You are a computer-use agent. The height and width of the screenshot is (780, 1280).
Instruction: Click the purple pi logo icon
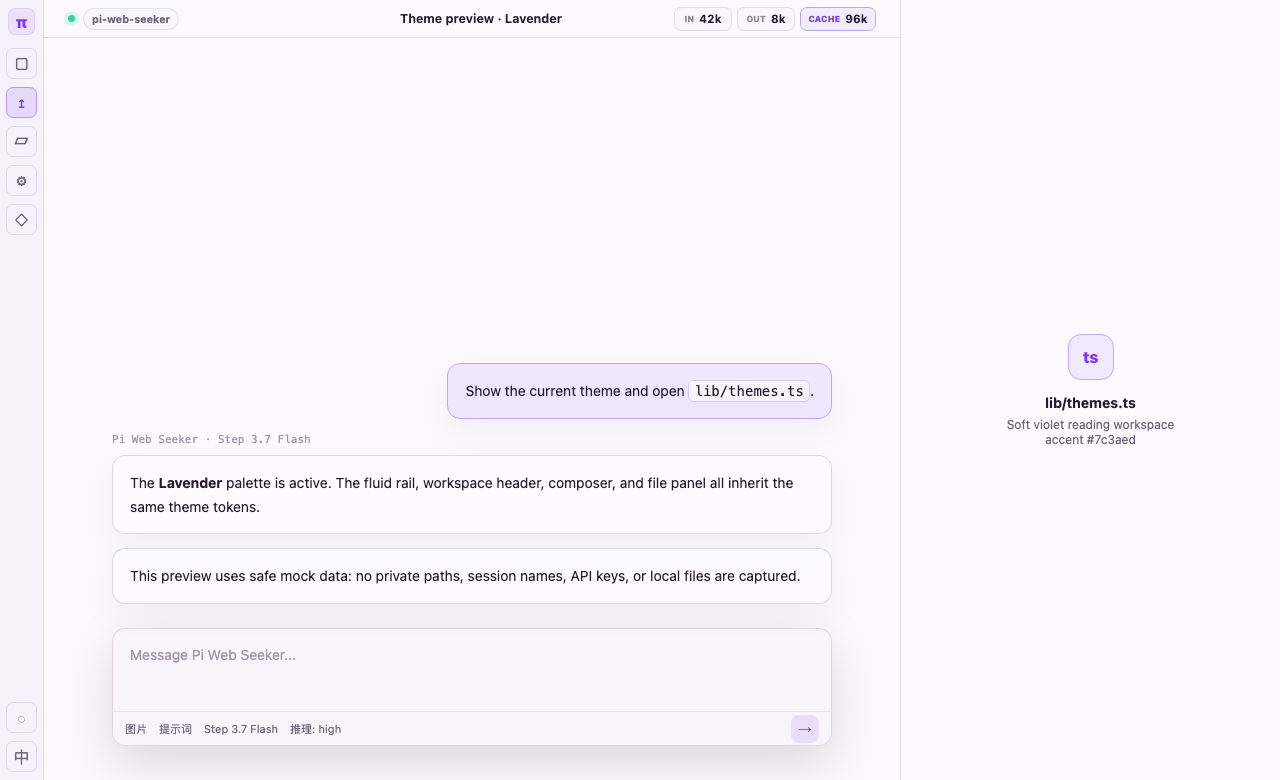point(21,22)
